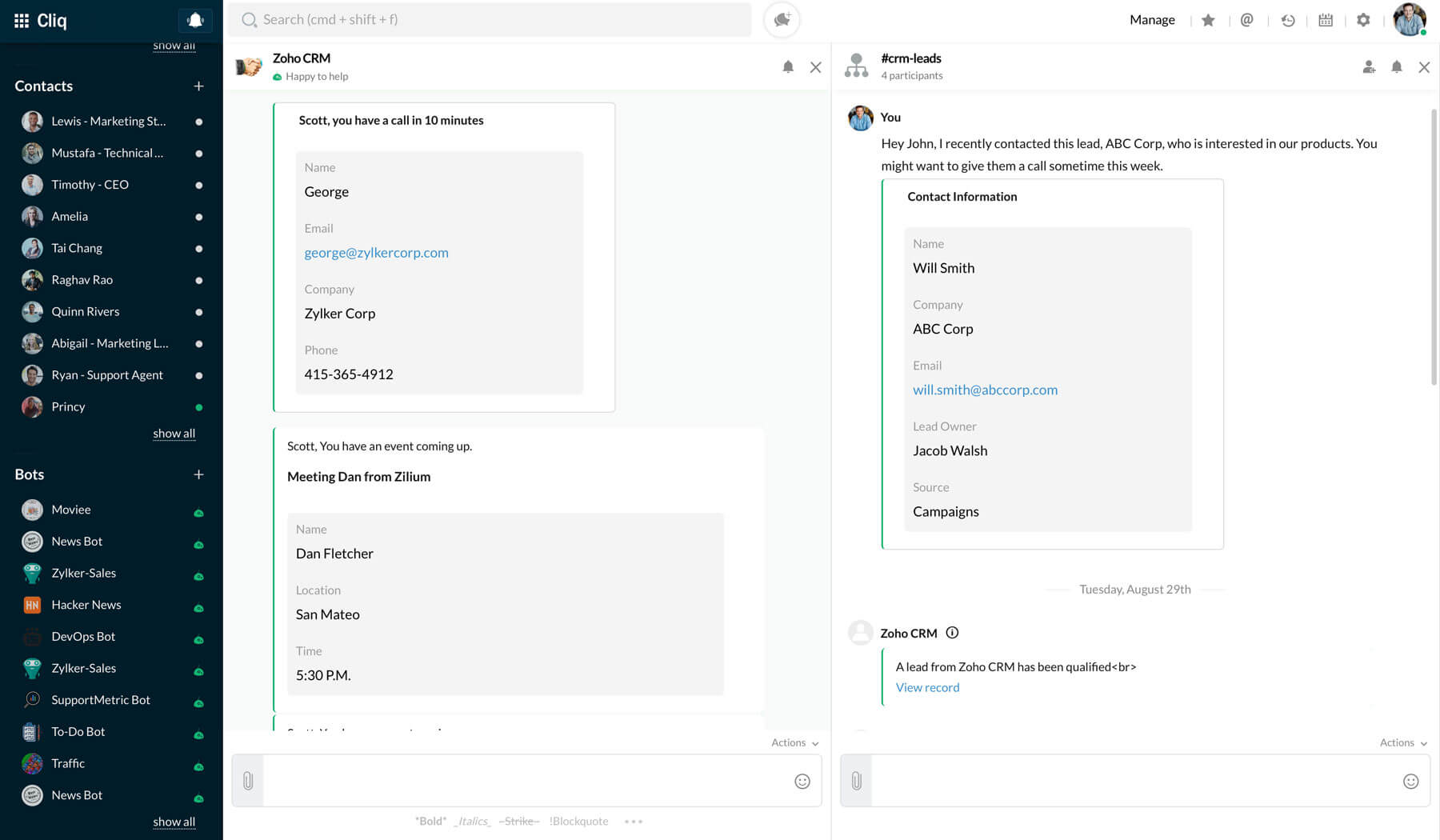View participants icon in #crm-leads header
1440x840 pixels.
tap(1369, 67)
